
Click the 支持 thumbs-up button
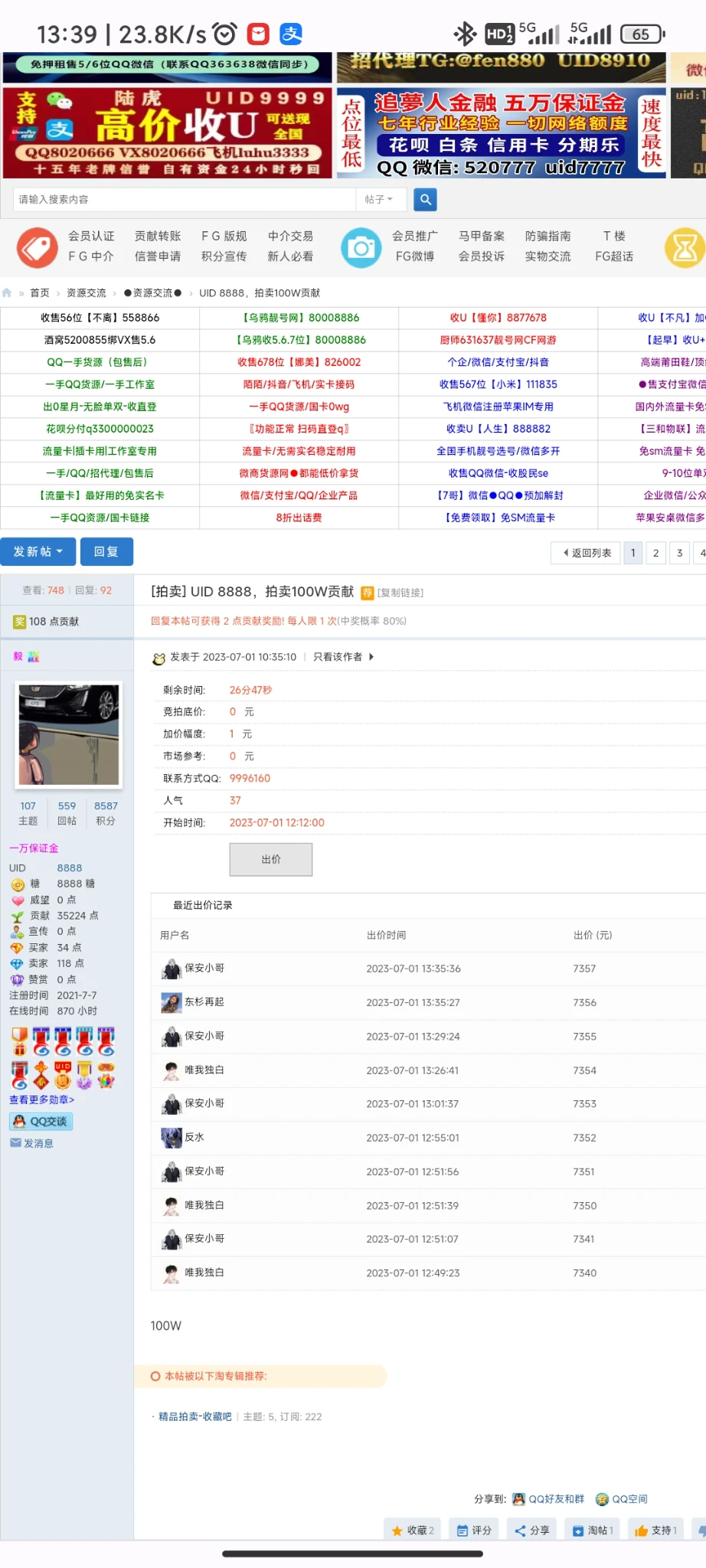[x=656, y=1530]
